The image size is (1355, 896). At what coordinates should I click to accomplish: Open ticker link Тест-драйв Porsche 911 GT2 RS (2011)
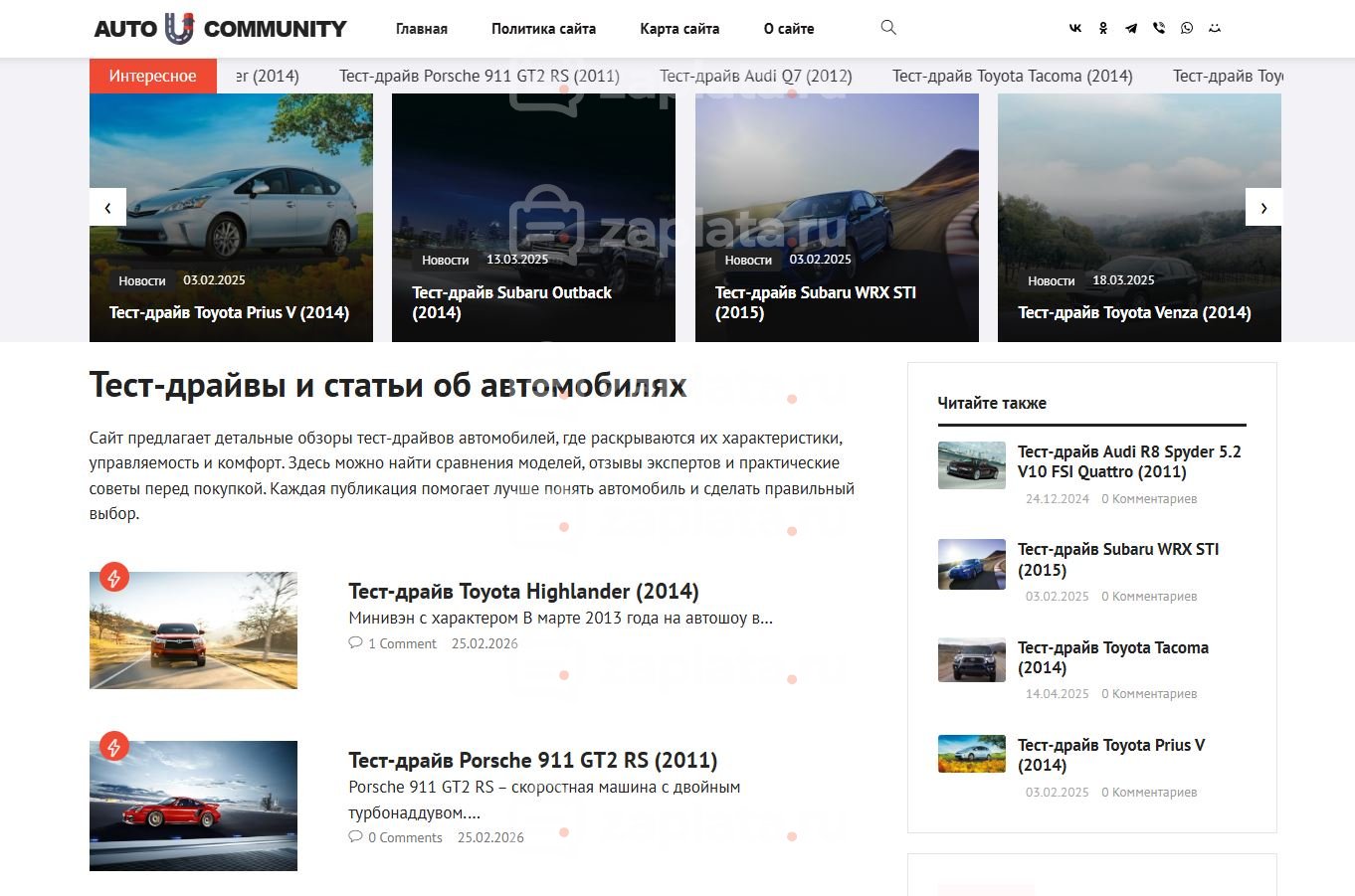480,76
